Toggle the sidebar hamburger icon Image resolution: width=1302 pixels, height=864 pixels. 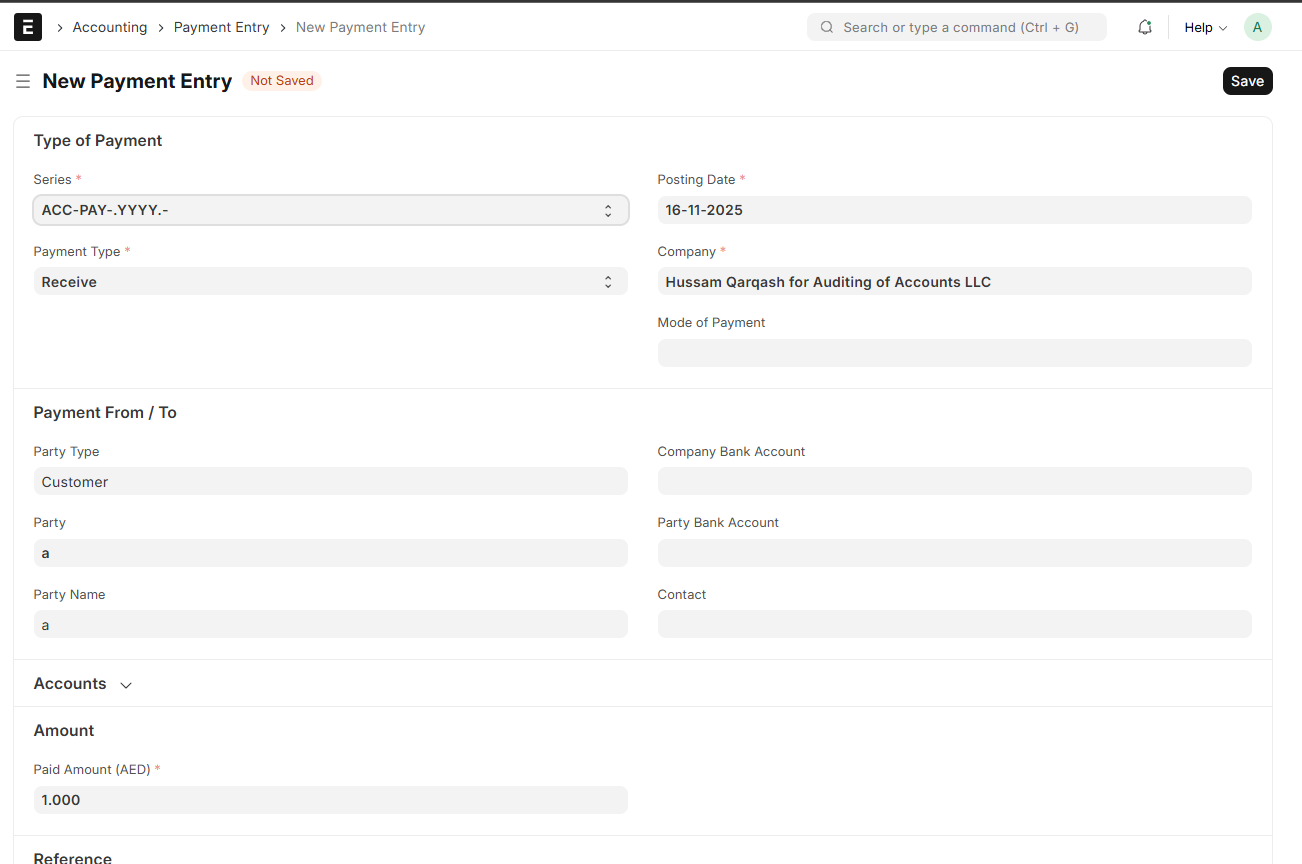point(23,81)
